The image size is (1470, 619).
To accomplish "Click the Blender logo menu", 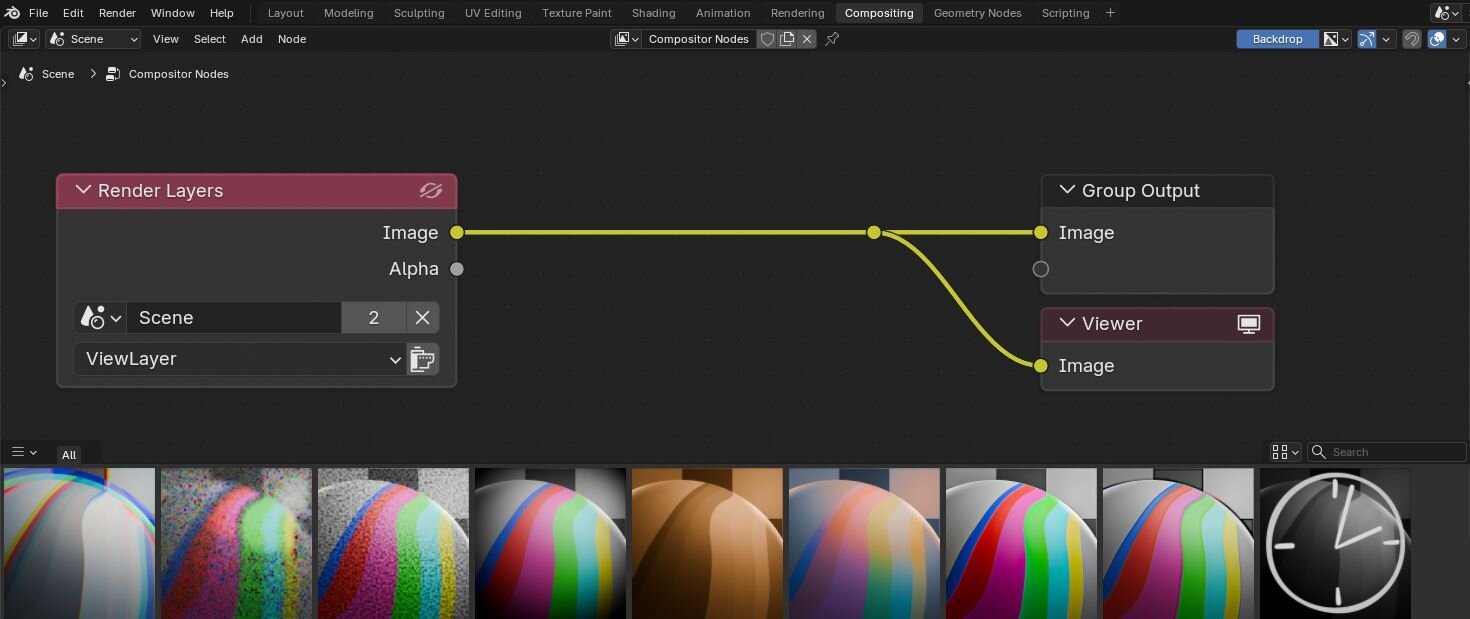I will click(x=13, y=13).
